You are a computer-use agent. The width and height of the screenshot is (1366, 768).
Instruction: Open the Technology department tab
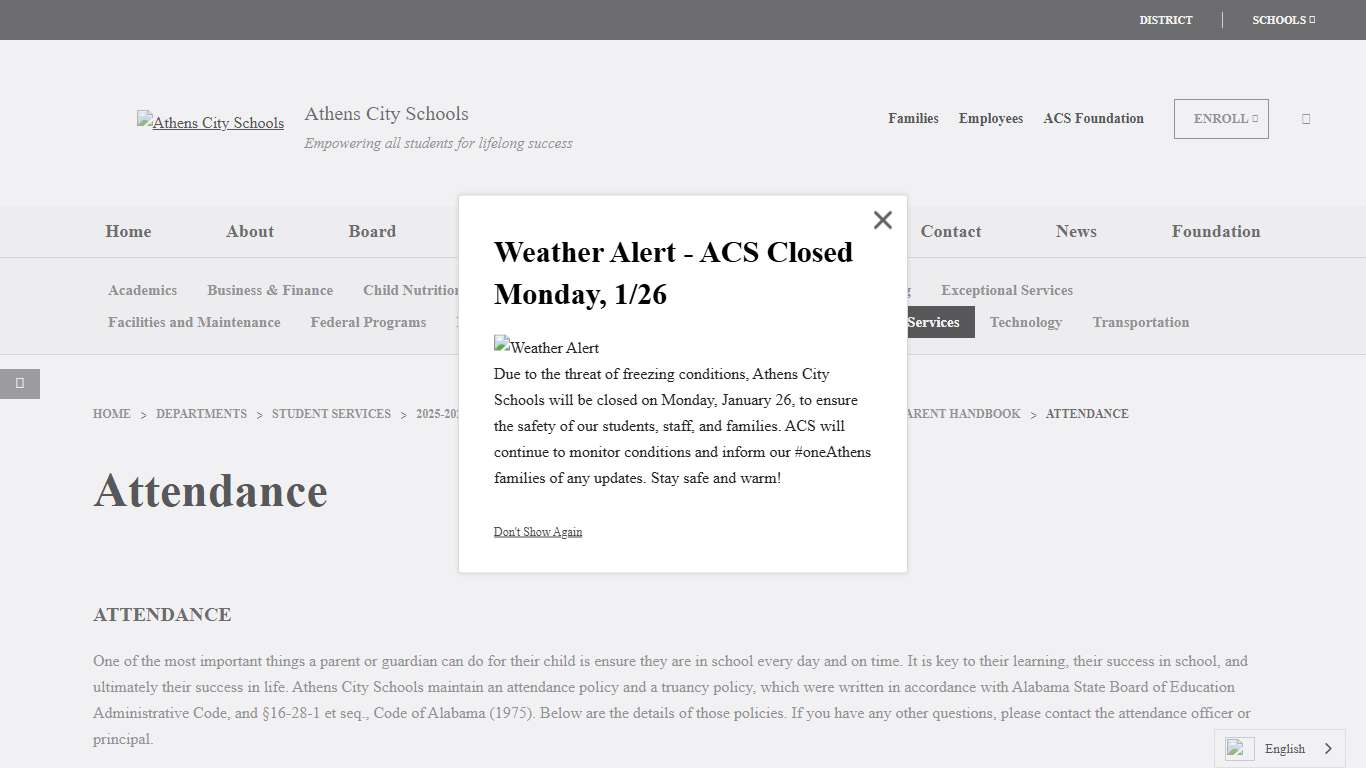1025,322
